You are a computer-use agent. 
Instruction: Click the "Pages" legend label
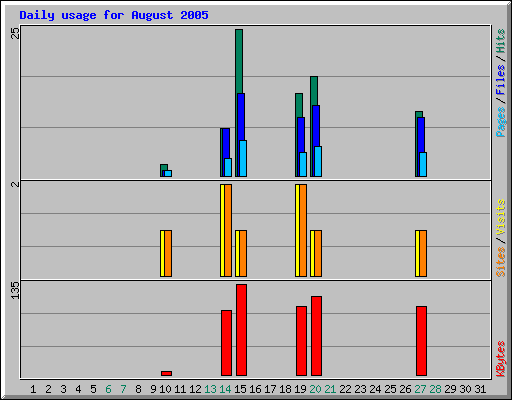[x=500, y=122]
